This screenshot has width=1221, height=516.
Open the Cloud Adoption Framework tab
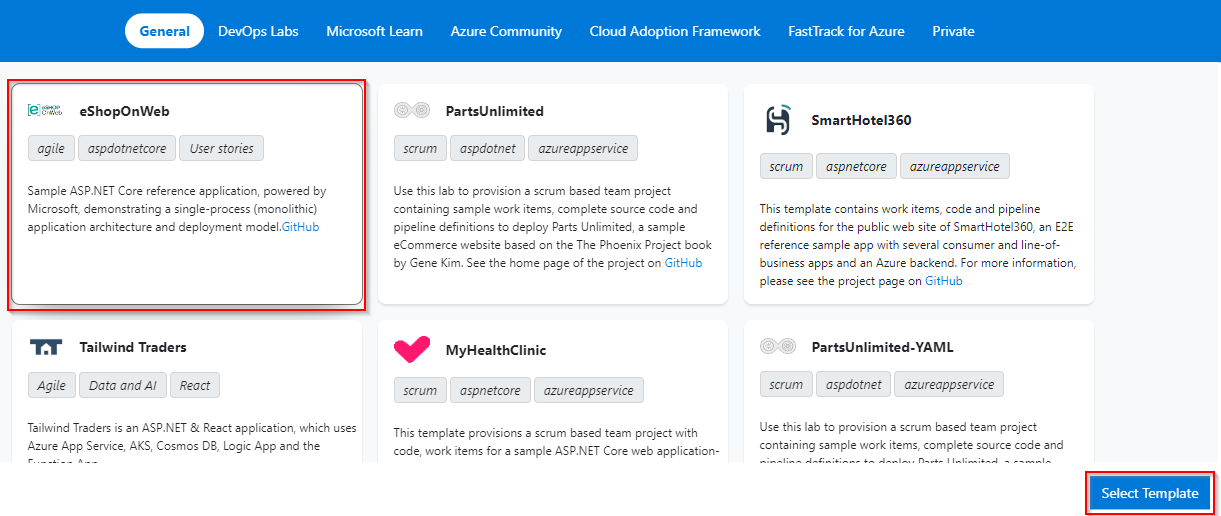click(675, 31)
